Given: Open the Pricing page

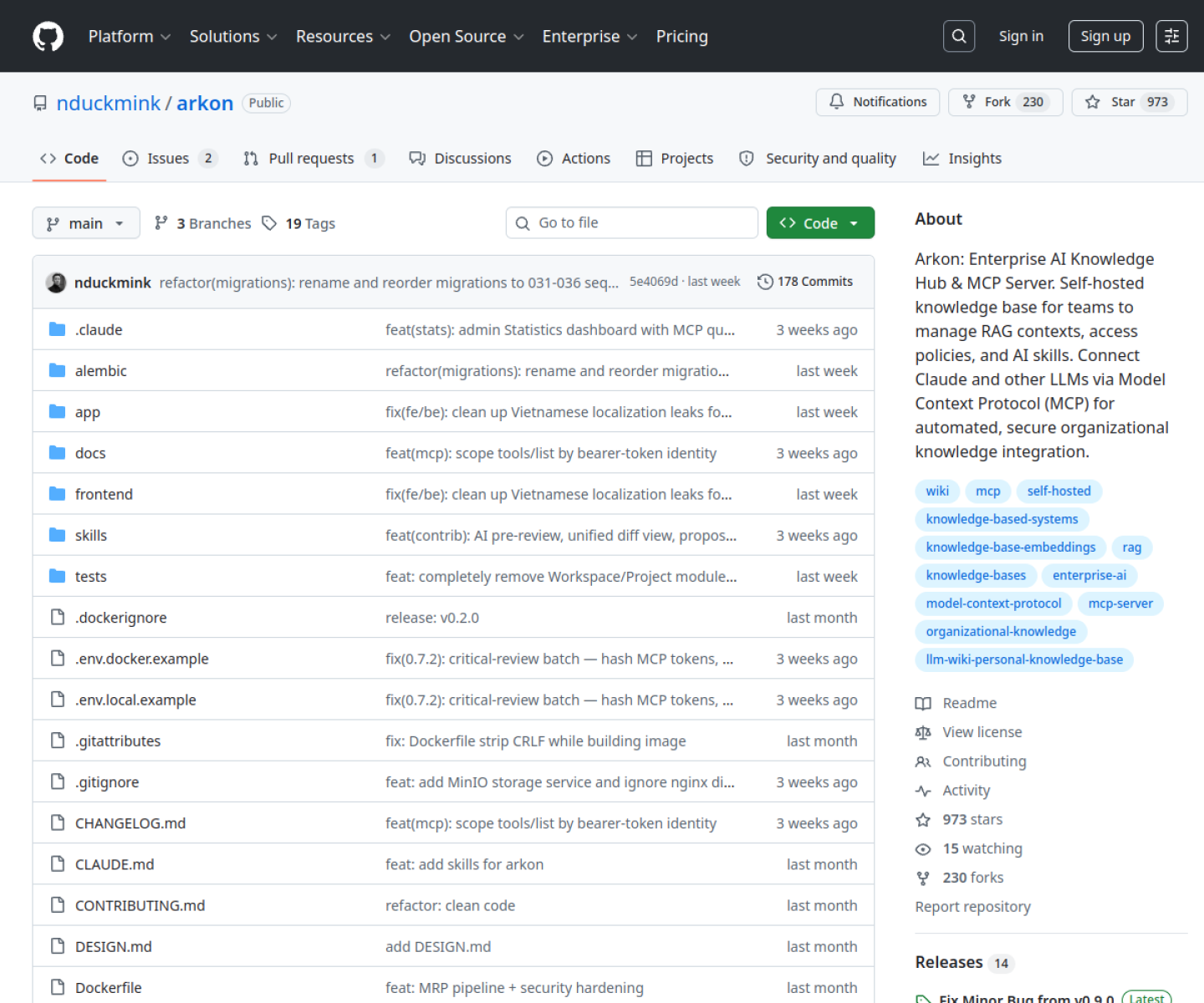Looking at the screenshot, I should pyautogui.click(x=681, y=36).
